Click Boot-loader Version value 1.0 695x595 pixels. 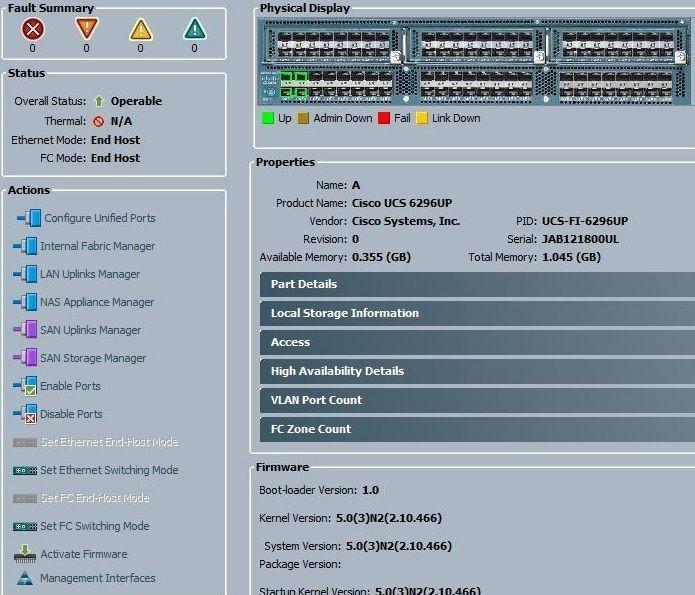pyautogui.click(x=370, y=490)
